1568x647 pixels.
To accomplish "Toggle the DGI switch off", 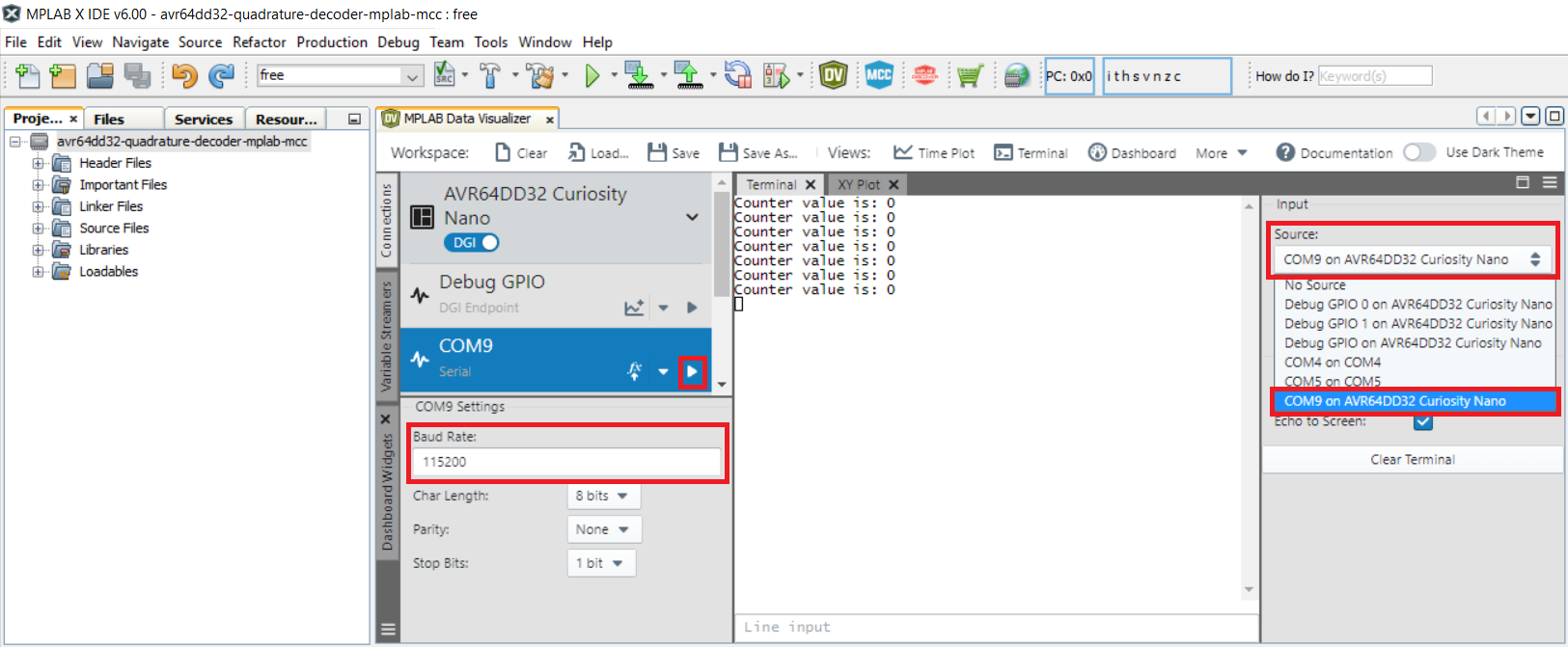I will coord(471,243).
